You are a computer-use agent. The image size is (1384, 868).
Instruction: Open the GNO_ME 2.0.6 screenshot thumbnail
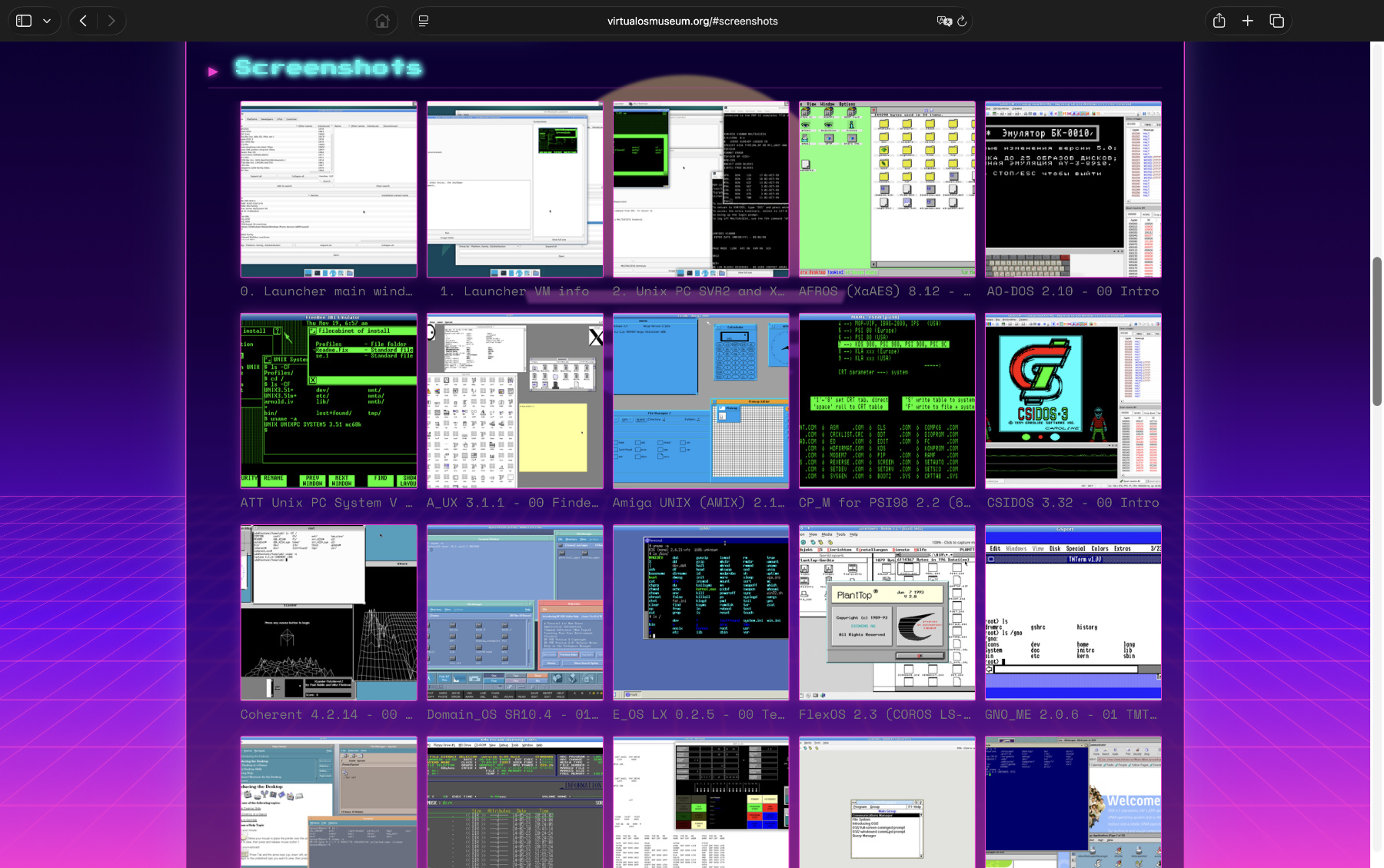click(x=1073, y=613)
